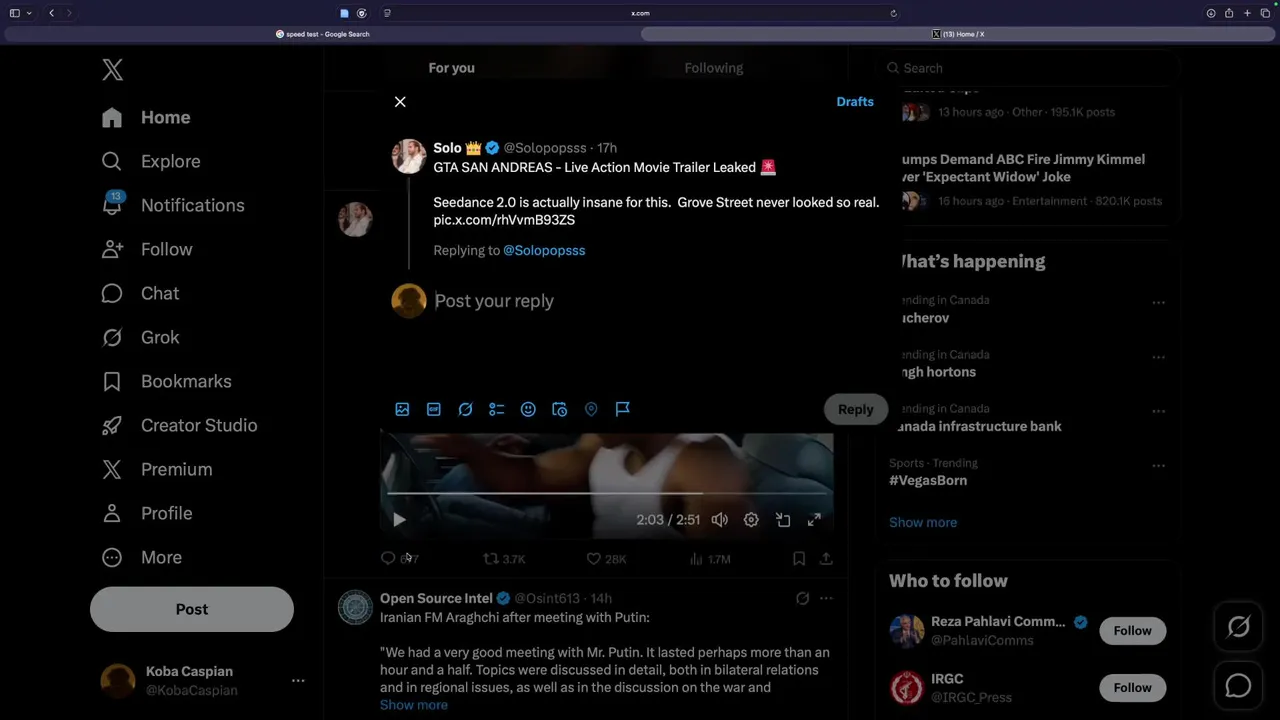Reload page in Safari address bar
1280x720 pixels.
click(x=893, y=13)
